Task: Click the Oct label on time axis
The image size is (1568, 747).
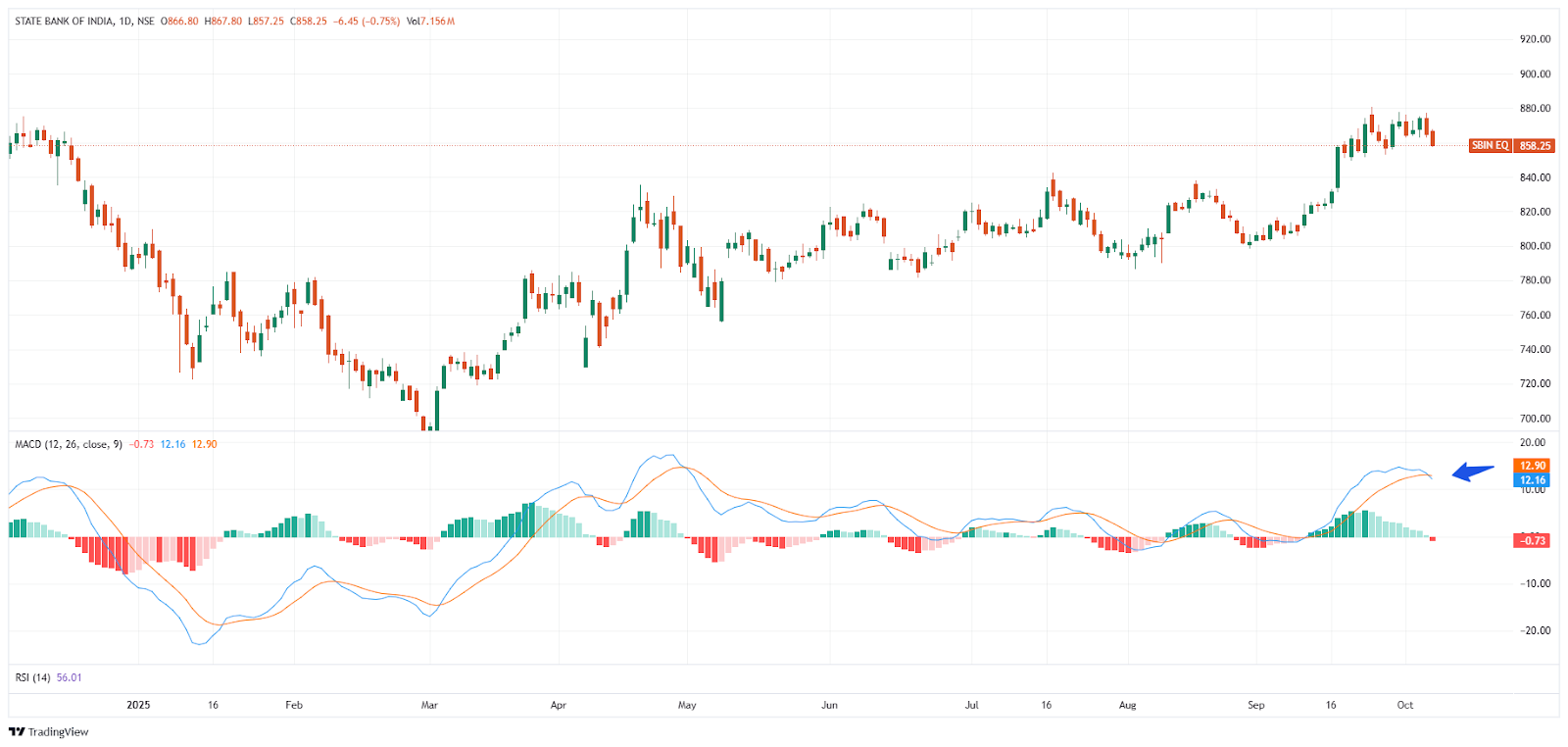Action: (1404, 705)
